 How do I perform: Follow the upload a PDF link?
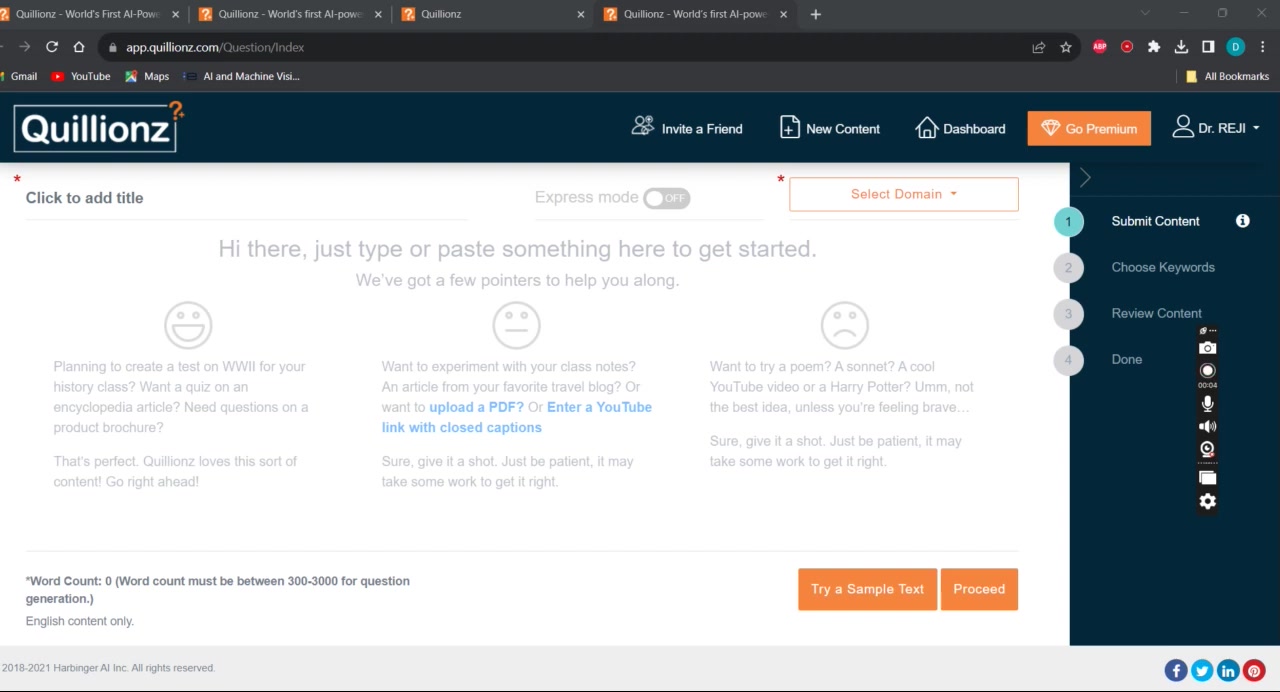[476, 407]
